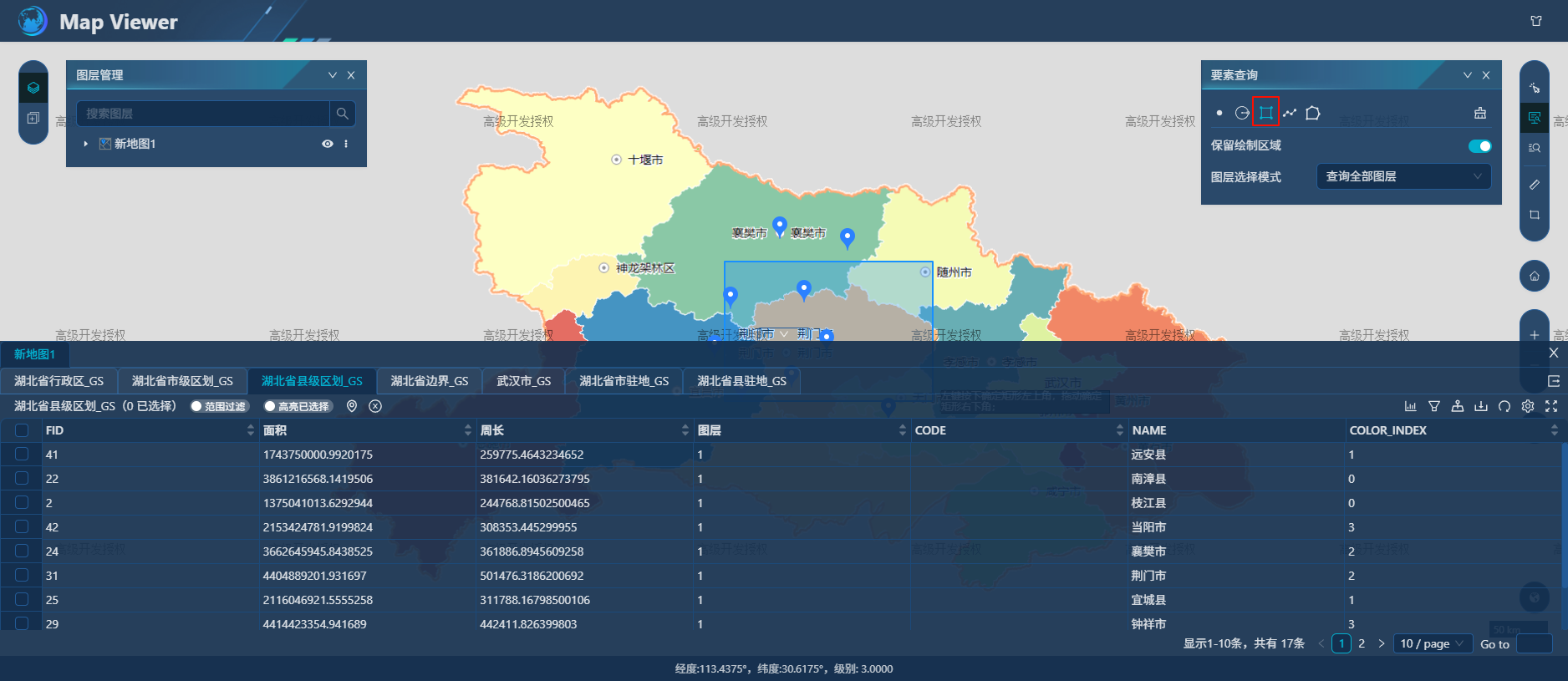This screenshot has width=1568, height=681.
Task: Go to page 2 of results
Action: 1362,643
